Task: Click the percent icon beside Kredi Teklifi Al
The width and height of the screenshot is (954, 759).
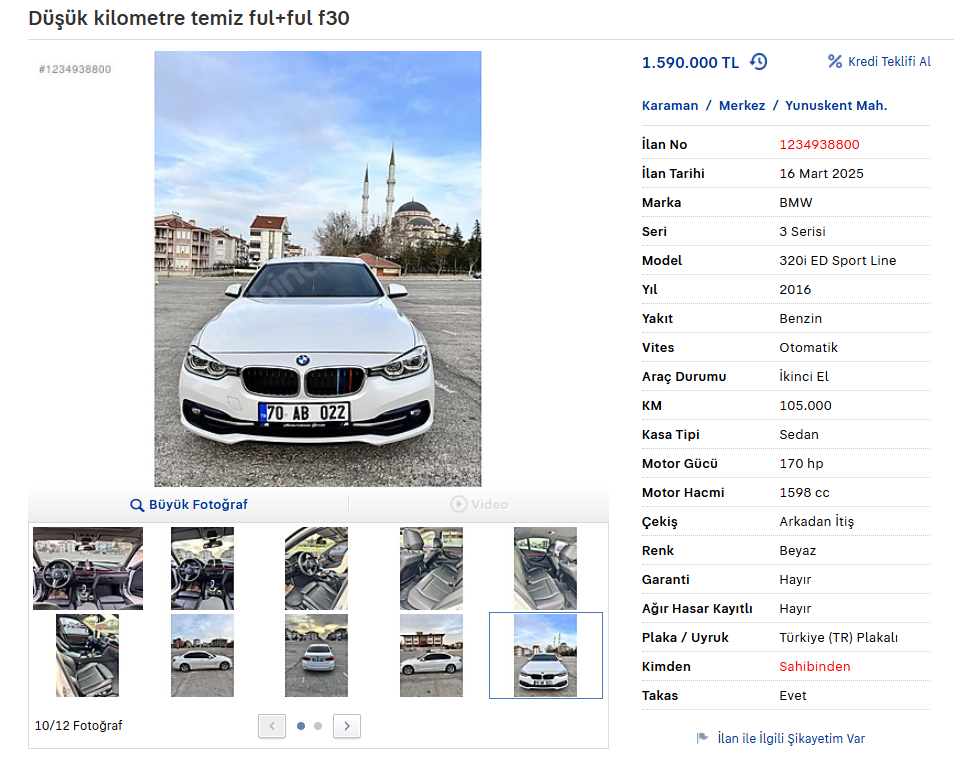Action: [835, 62]
